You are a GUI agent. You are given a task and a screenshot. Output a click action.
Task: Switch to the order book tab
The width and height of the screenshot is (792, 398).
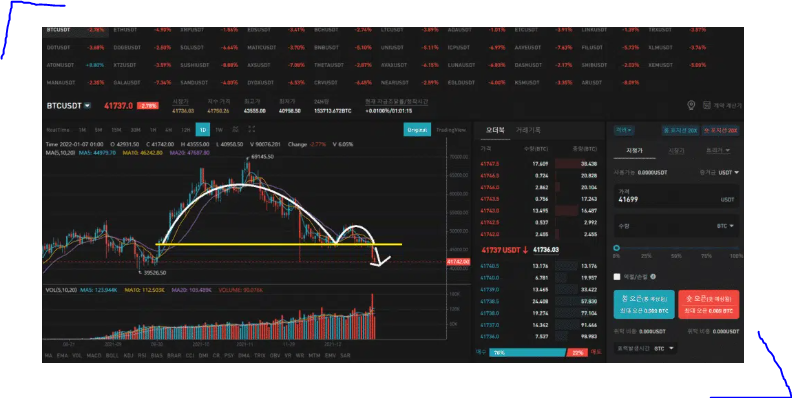click(495, 130)
